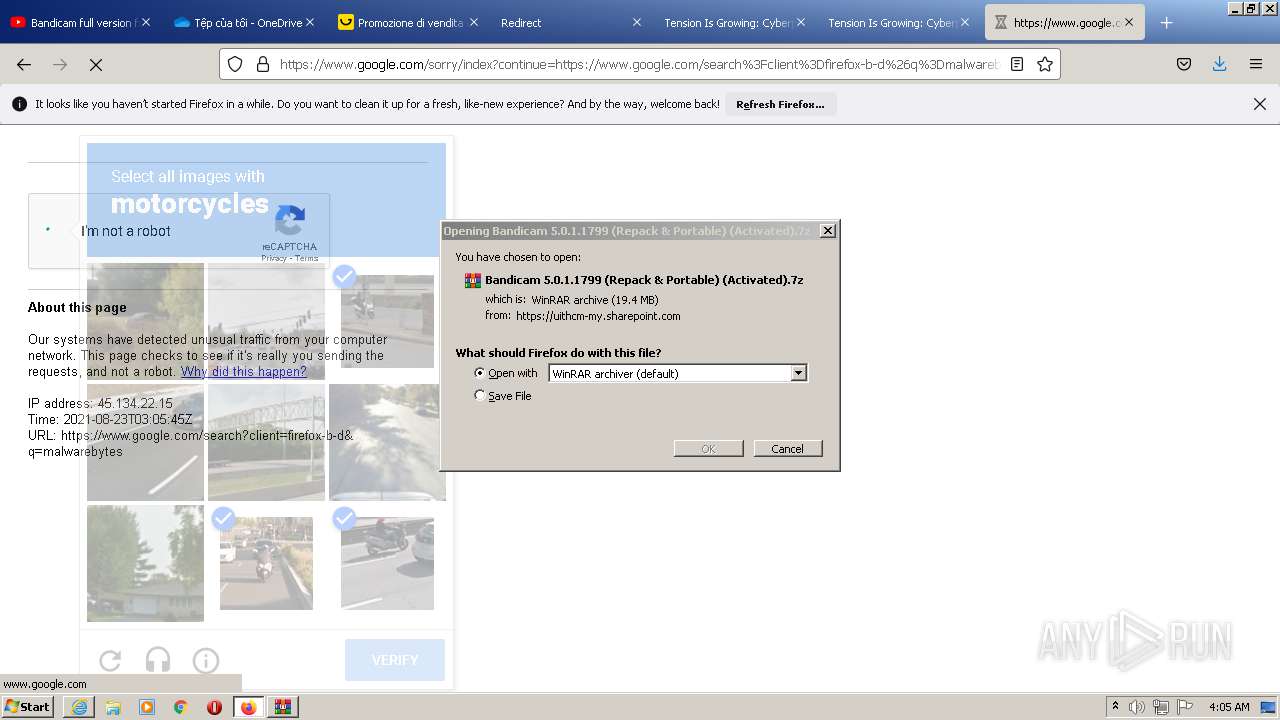The image size is (1280, 720).
Task: Close the Opening Bandicam dialog
Action: pyautogui.click(x=828, y=231)
